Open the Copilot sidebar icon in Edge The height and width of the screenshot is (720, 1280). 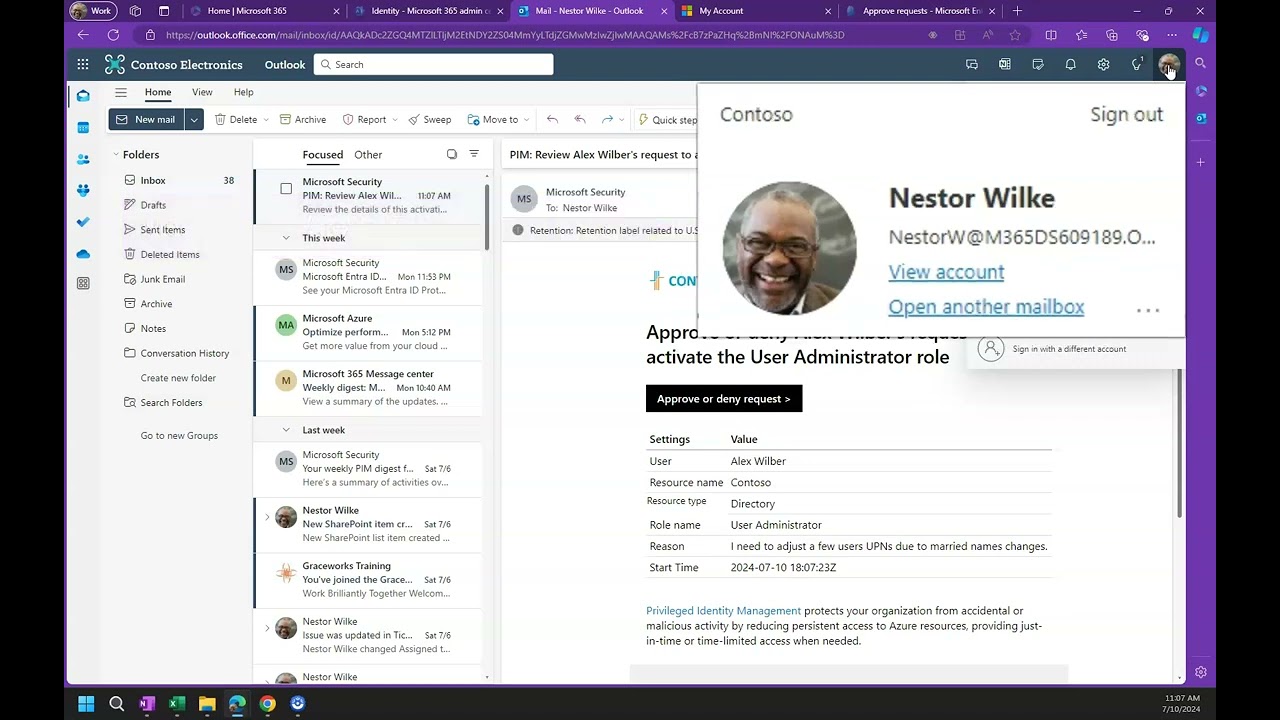(x=1200, y=35)
